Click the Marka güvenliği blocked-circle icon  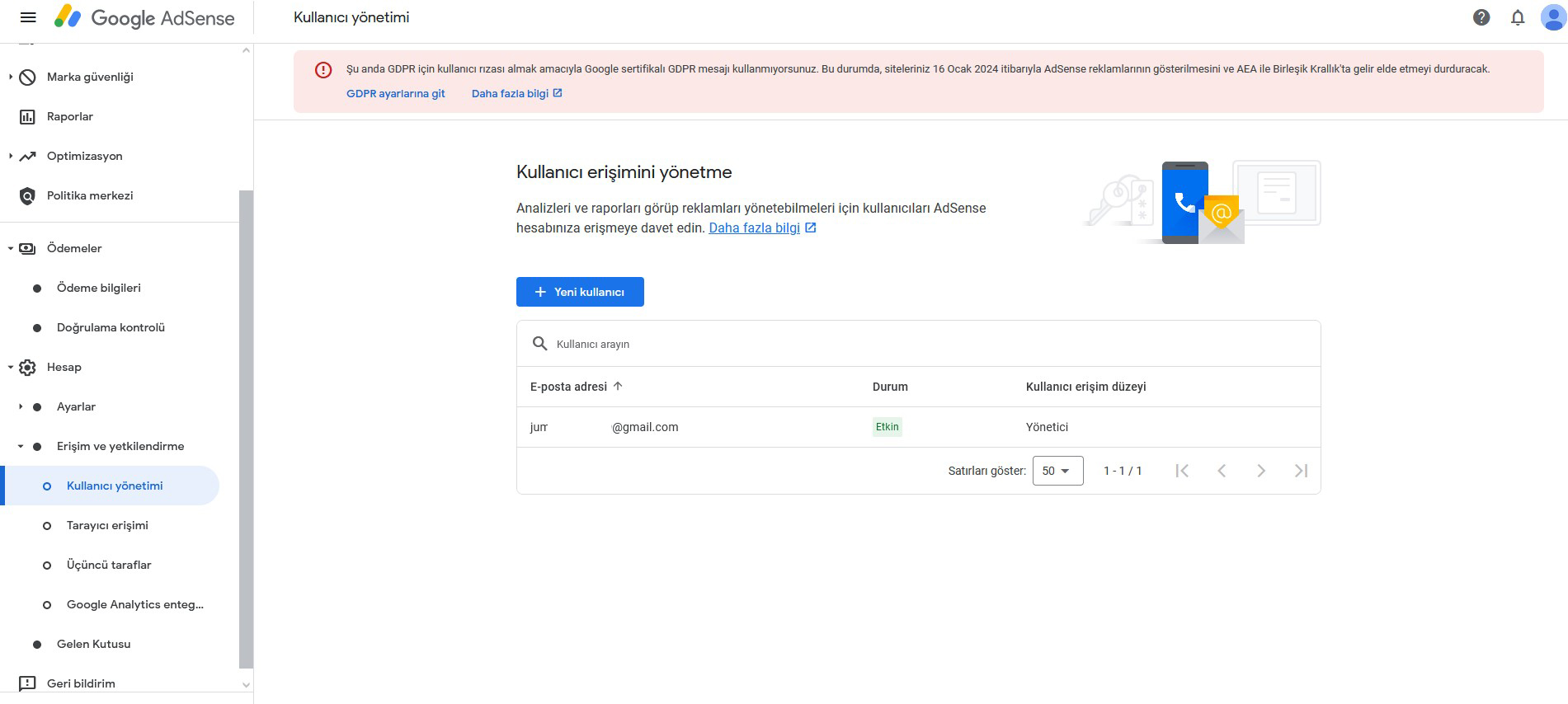coord(27,77)
